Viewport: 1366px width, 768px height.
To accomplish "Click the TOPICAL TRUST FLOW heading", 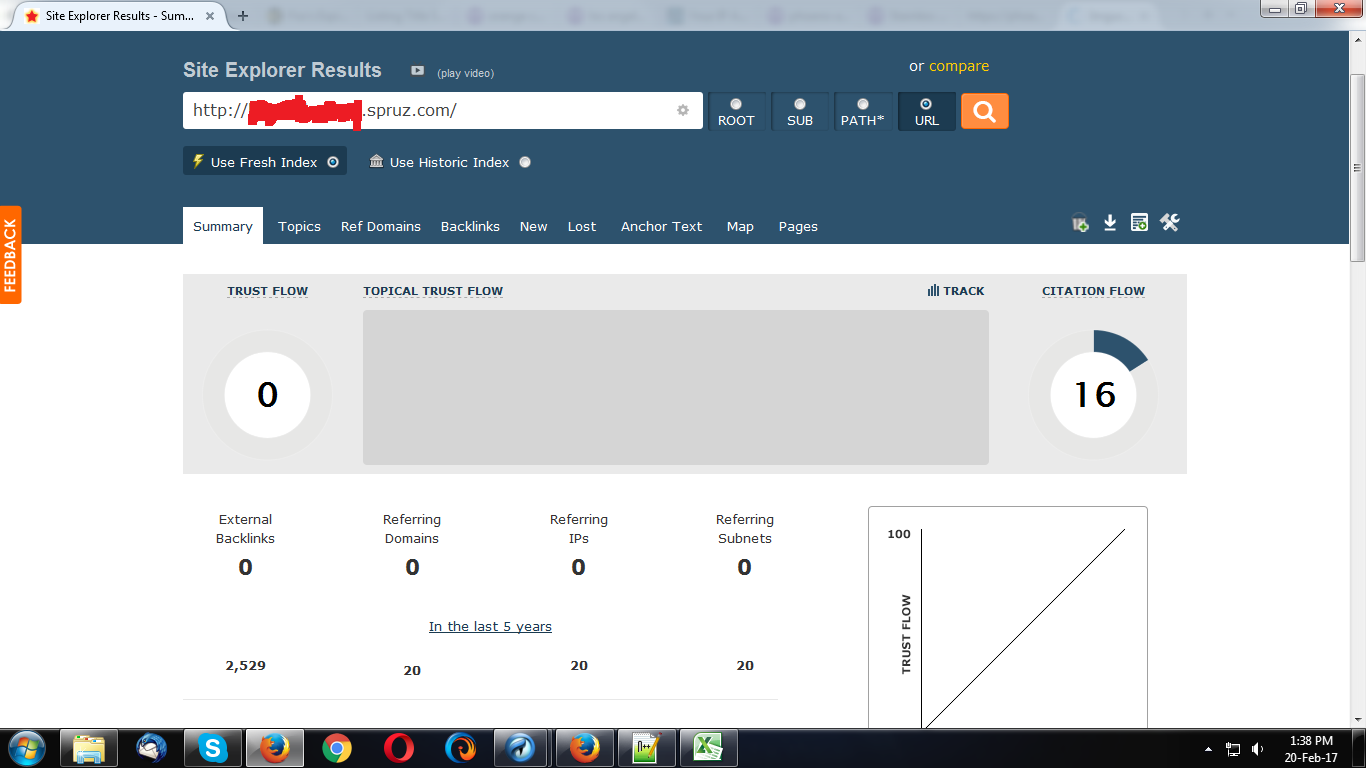I will tap(433, 291).
